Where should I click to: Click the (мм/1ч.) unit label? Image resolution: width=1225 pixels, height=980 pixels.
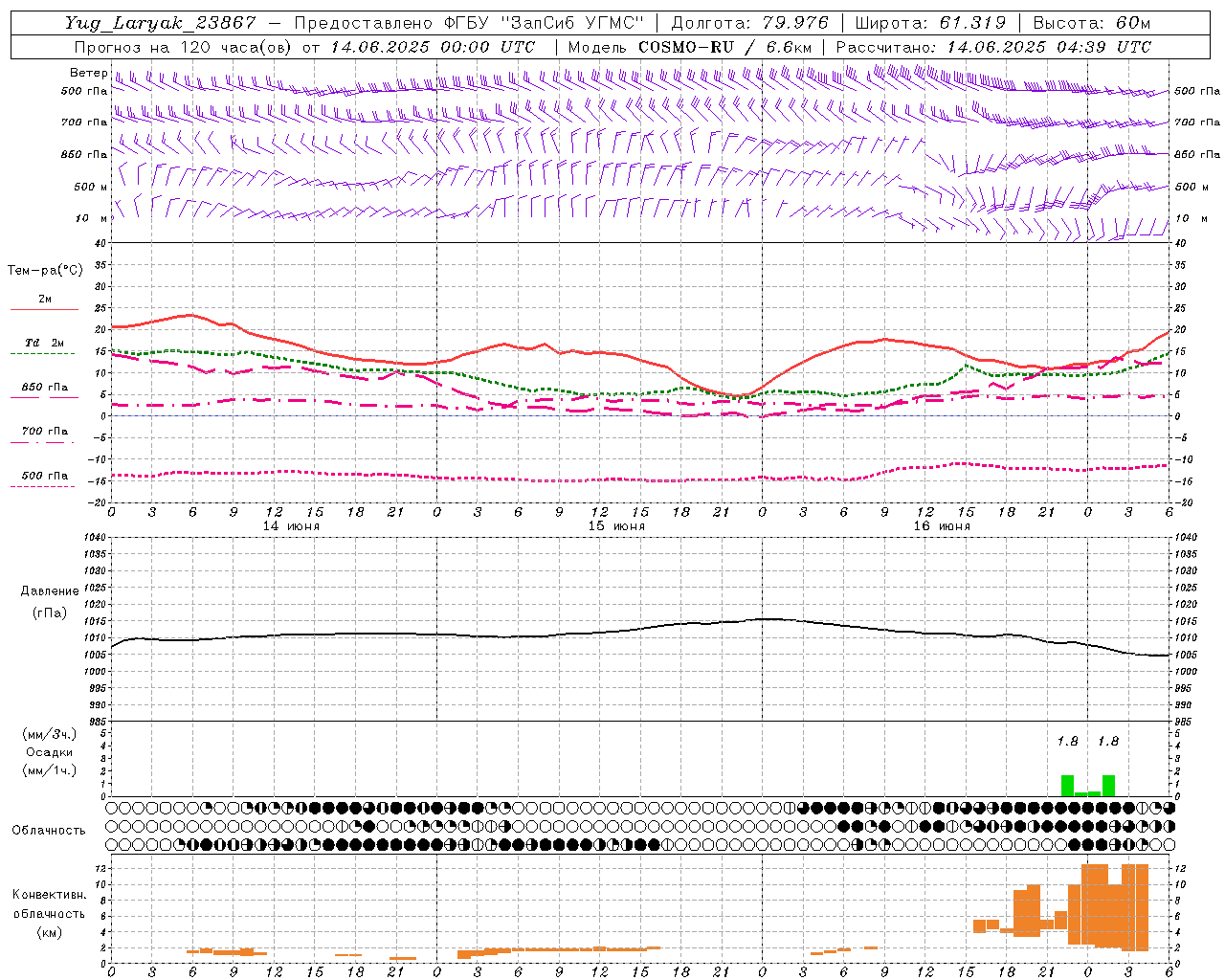coord(50,771)
